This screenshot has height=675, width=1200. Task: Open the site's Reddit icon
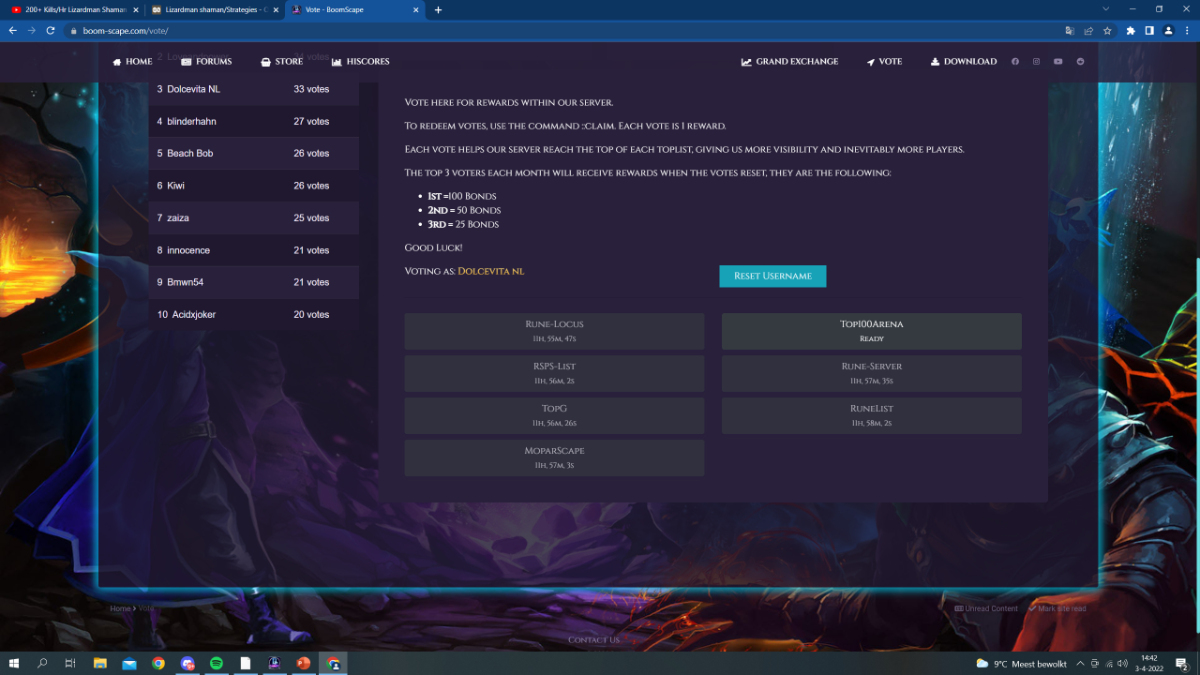click(1080, 62)
